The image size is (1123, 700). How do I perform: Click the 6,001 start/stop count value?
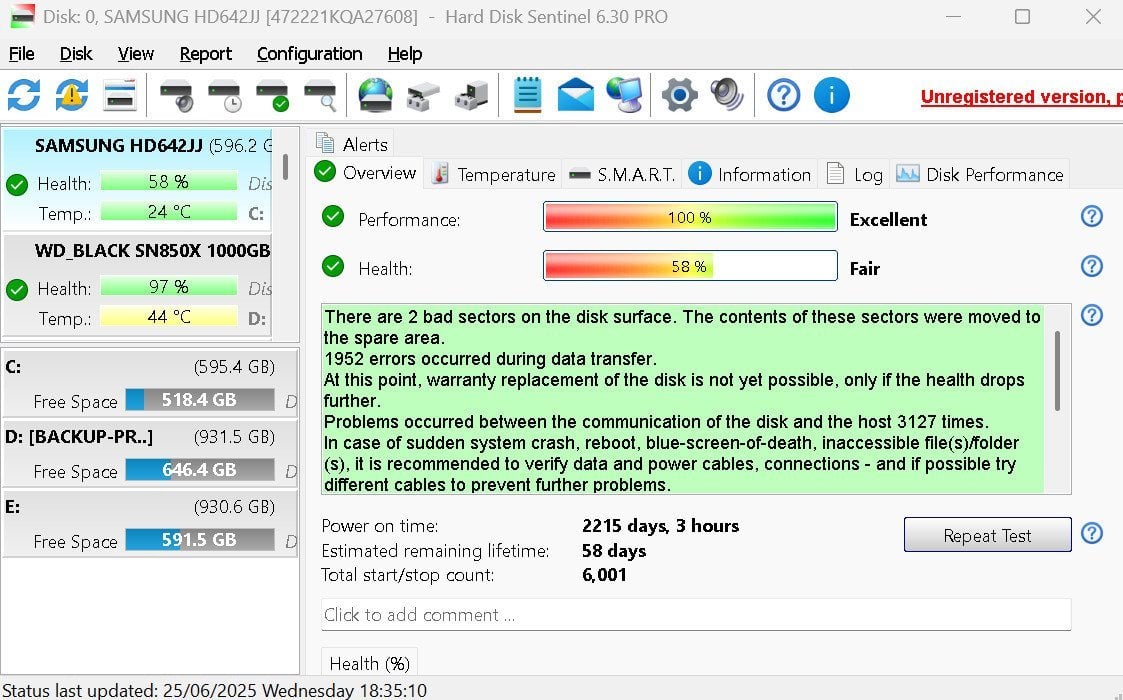pyautogui.click(x=604, y=575)
